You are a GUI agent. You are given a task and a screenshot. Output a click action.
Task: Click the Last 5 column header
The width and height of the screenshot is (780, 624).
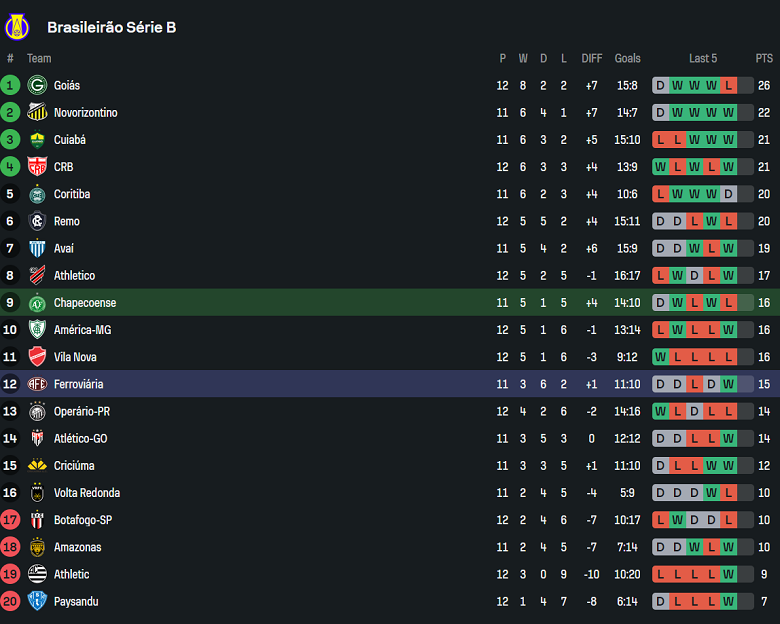pos(703,58)
